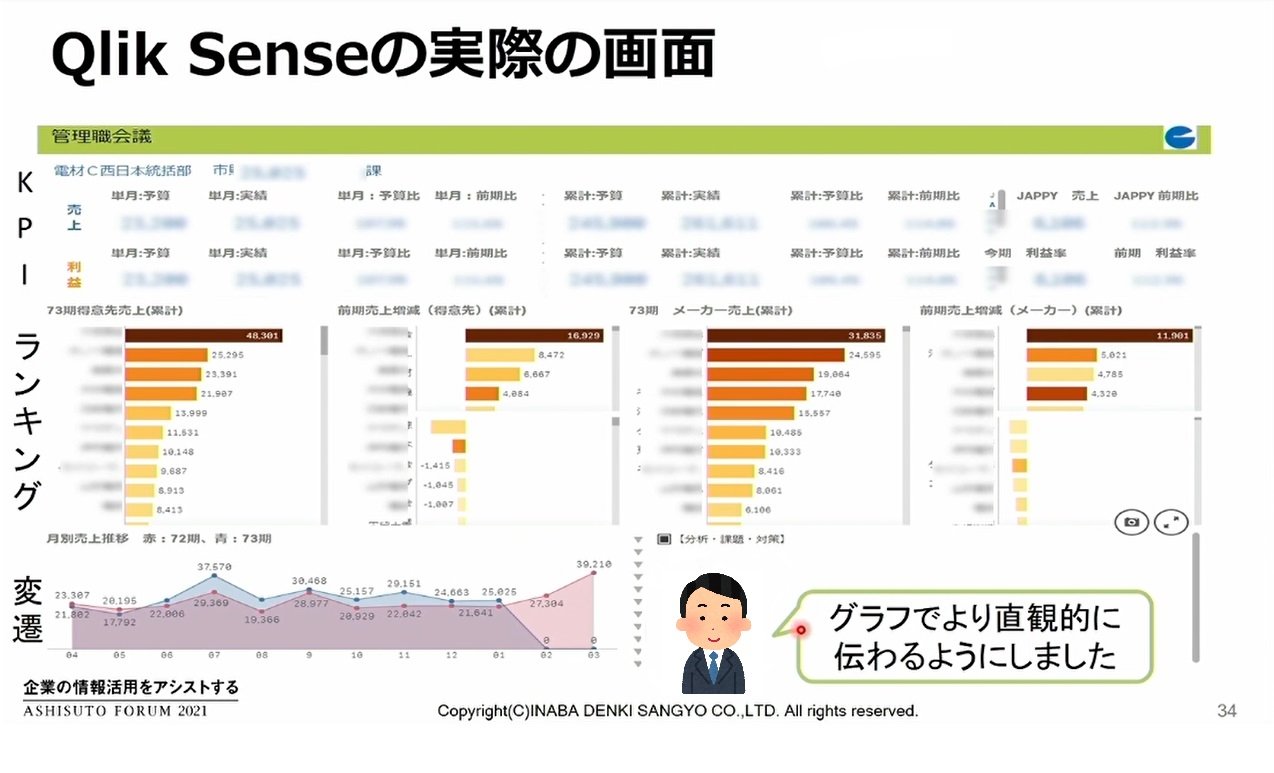Click the 【分析・課題・対策】 heading
This screenshot has height=773, width=1274.
coord(730,538)
